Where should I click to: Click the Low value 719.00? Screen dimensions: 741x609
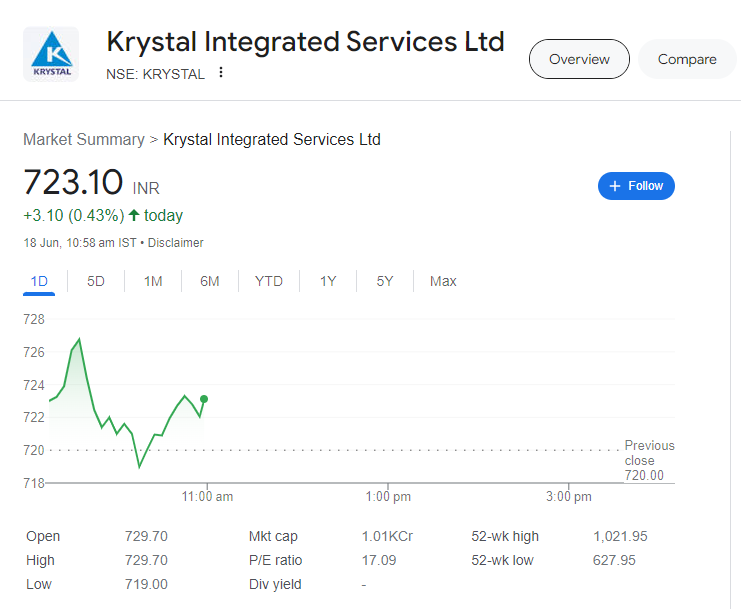coord(146,584)
